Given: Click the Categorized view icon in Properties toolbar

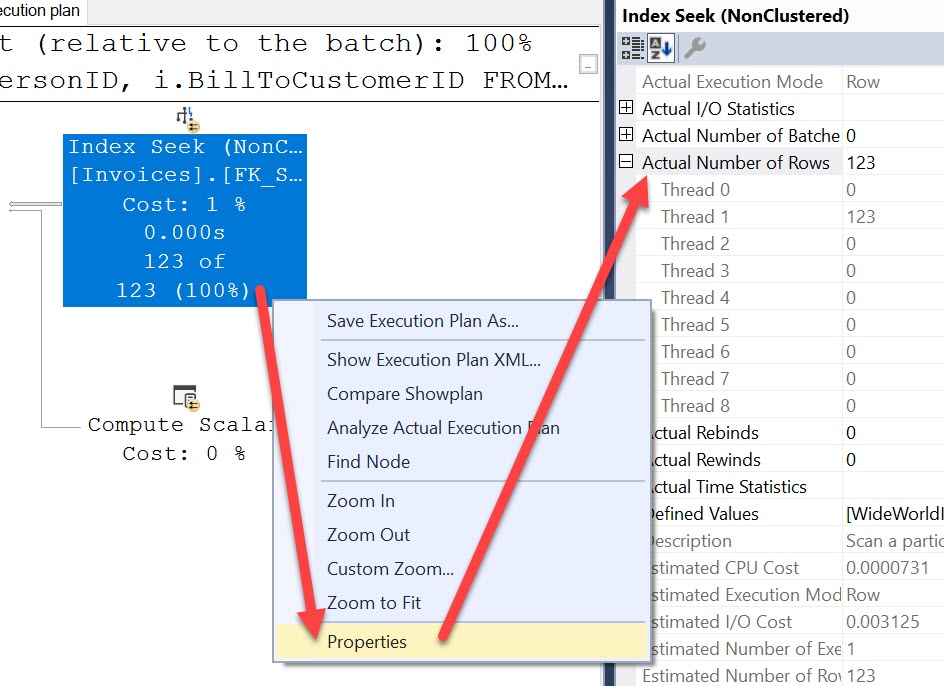Looking at the screenshot, I should [x=633, y=48].
